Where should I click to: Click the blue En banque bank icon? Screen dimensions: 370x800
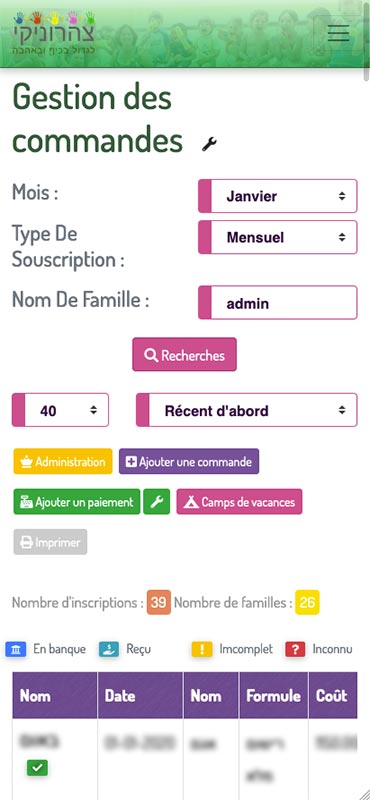click(16, 649)
